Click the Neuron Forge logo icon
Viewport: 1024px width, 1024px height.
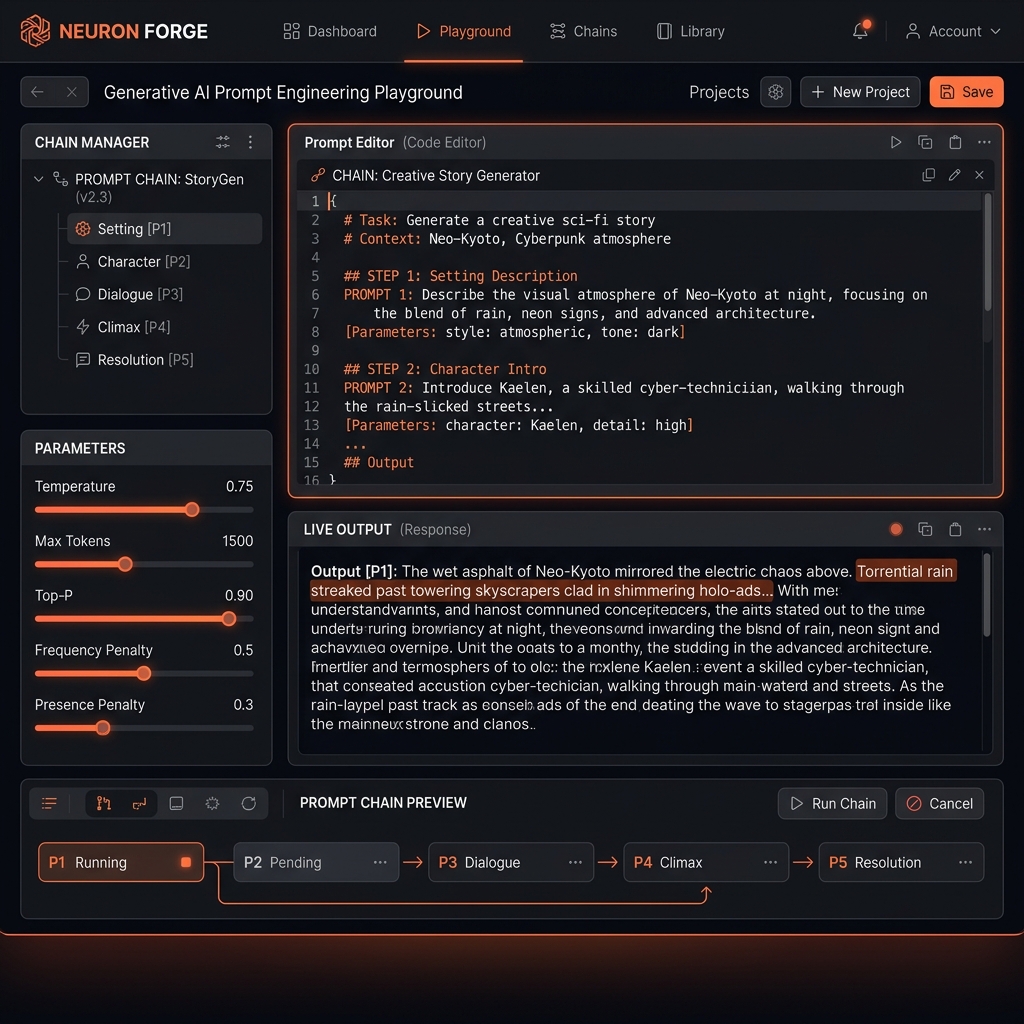coord(35,31)
